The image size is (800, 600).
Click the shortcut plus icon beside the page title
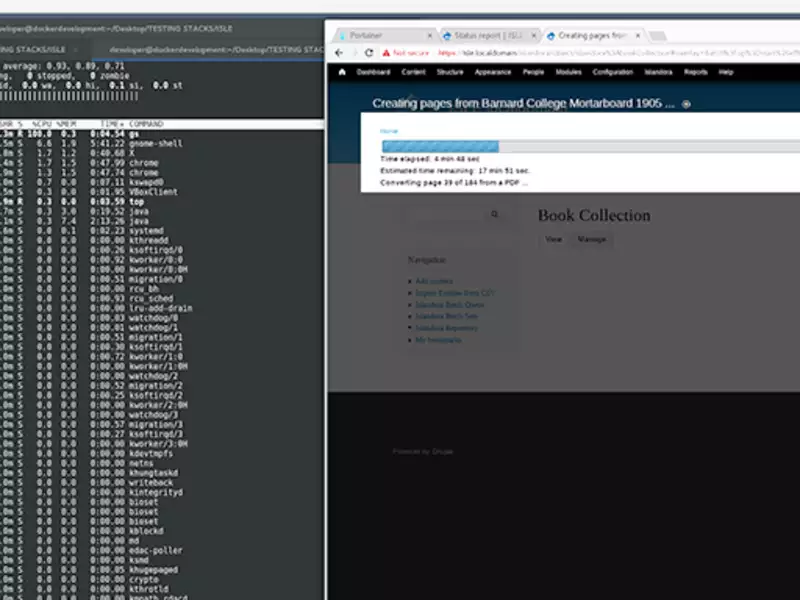pyautogui.click(x=686, y=104)
